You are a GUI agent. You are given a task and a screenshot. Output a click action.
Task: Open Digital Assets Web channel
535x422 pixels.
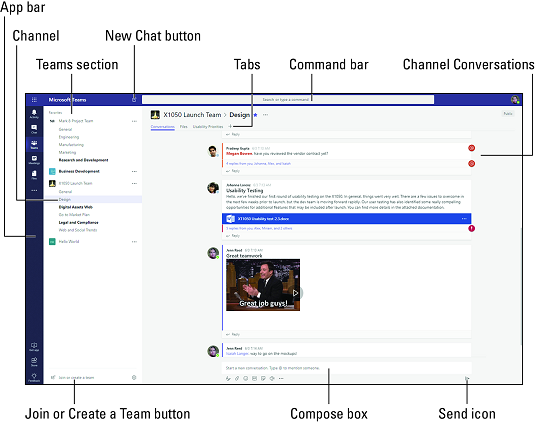pyautogui.click(x=75, y=207)
